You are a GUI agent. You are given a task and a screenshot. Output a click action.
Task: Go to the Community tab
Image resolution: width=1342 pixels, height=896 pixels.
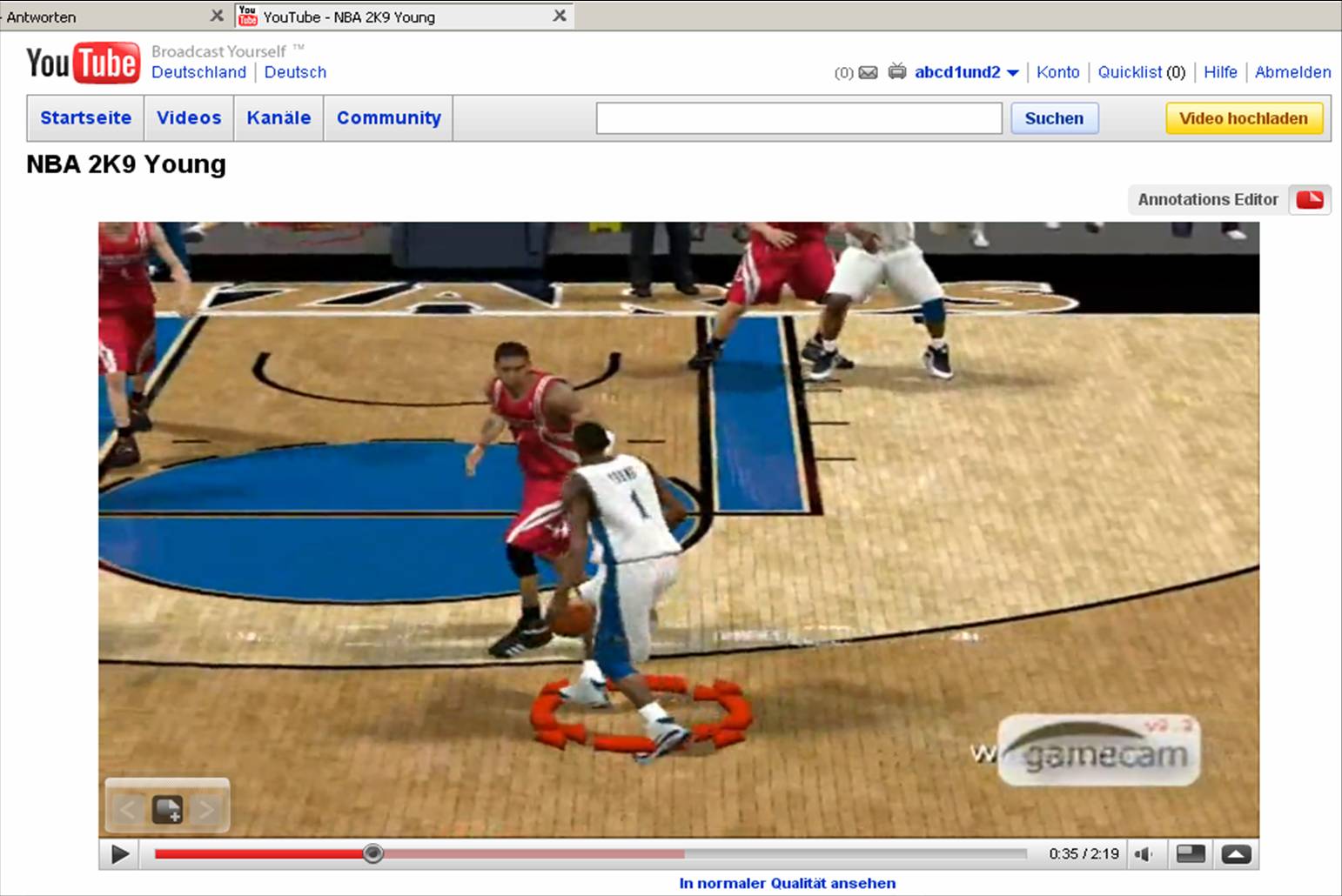pyautogui.click(x=388, y=117)
